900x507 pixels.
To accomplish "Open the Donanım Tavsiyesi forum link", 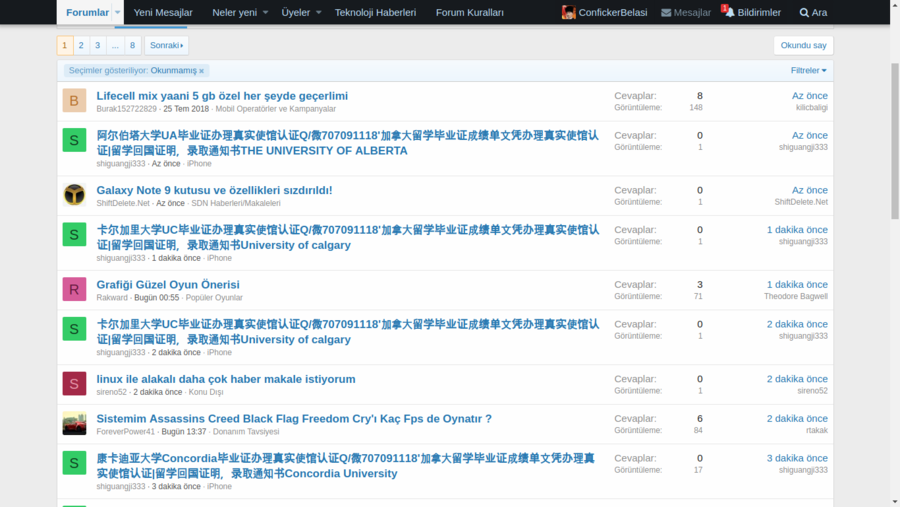I will click(246, 432).
